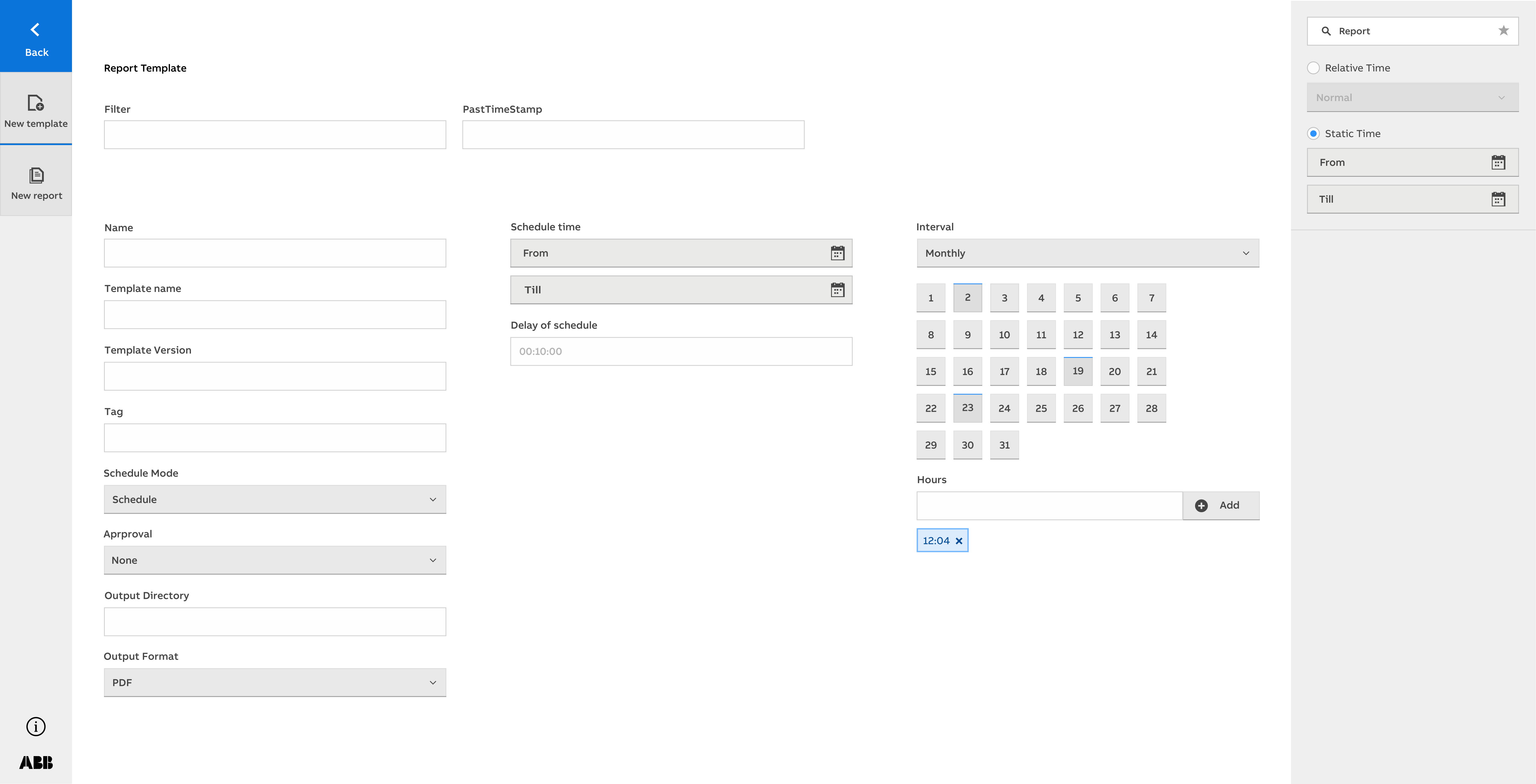Open the New template sidebar item

coord(36,110)
